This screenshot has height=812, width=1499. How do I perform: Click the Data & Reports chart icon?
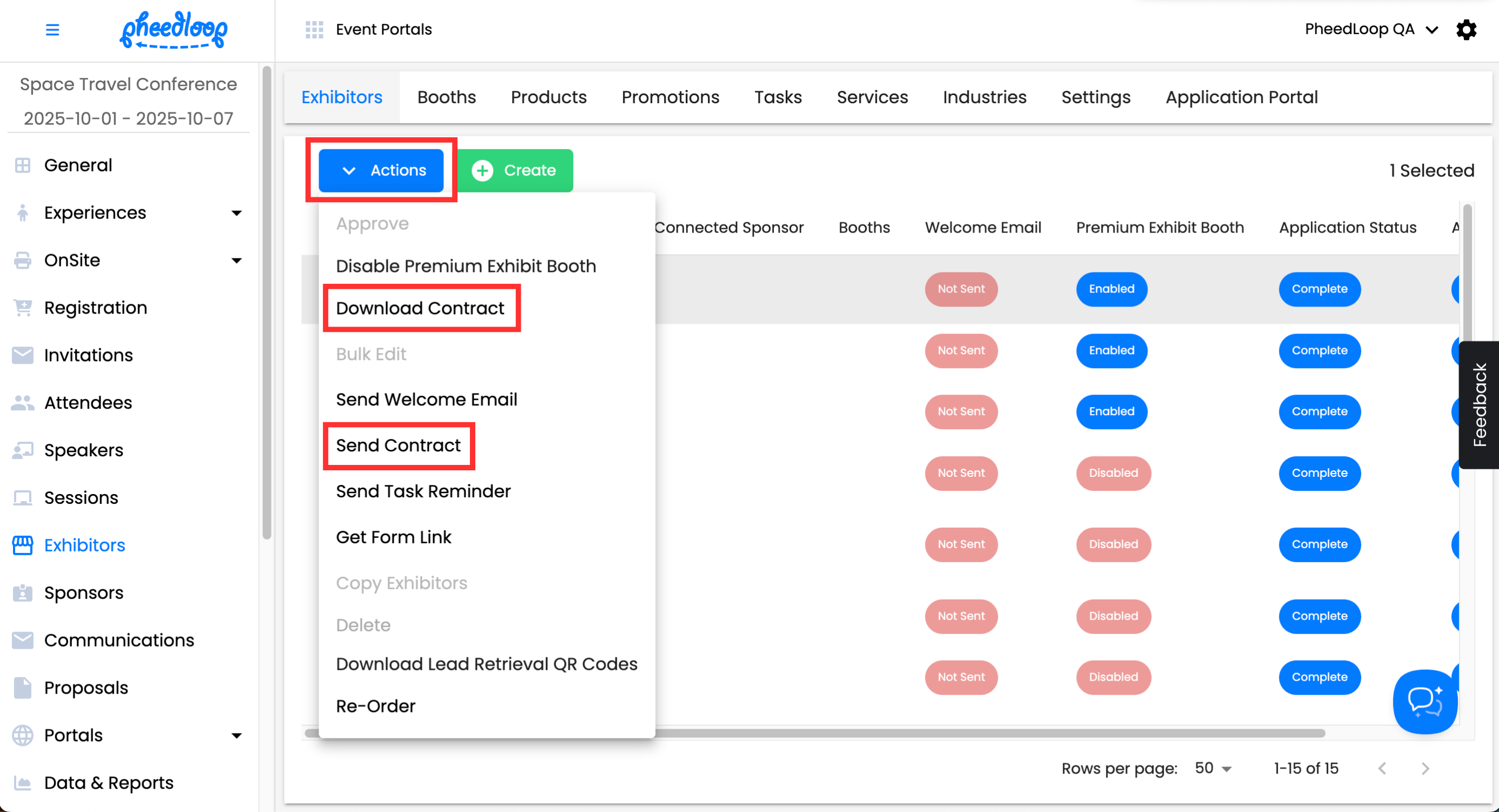point(23,782)
